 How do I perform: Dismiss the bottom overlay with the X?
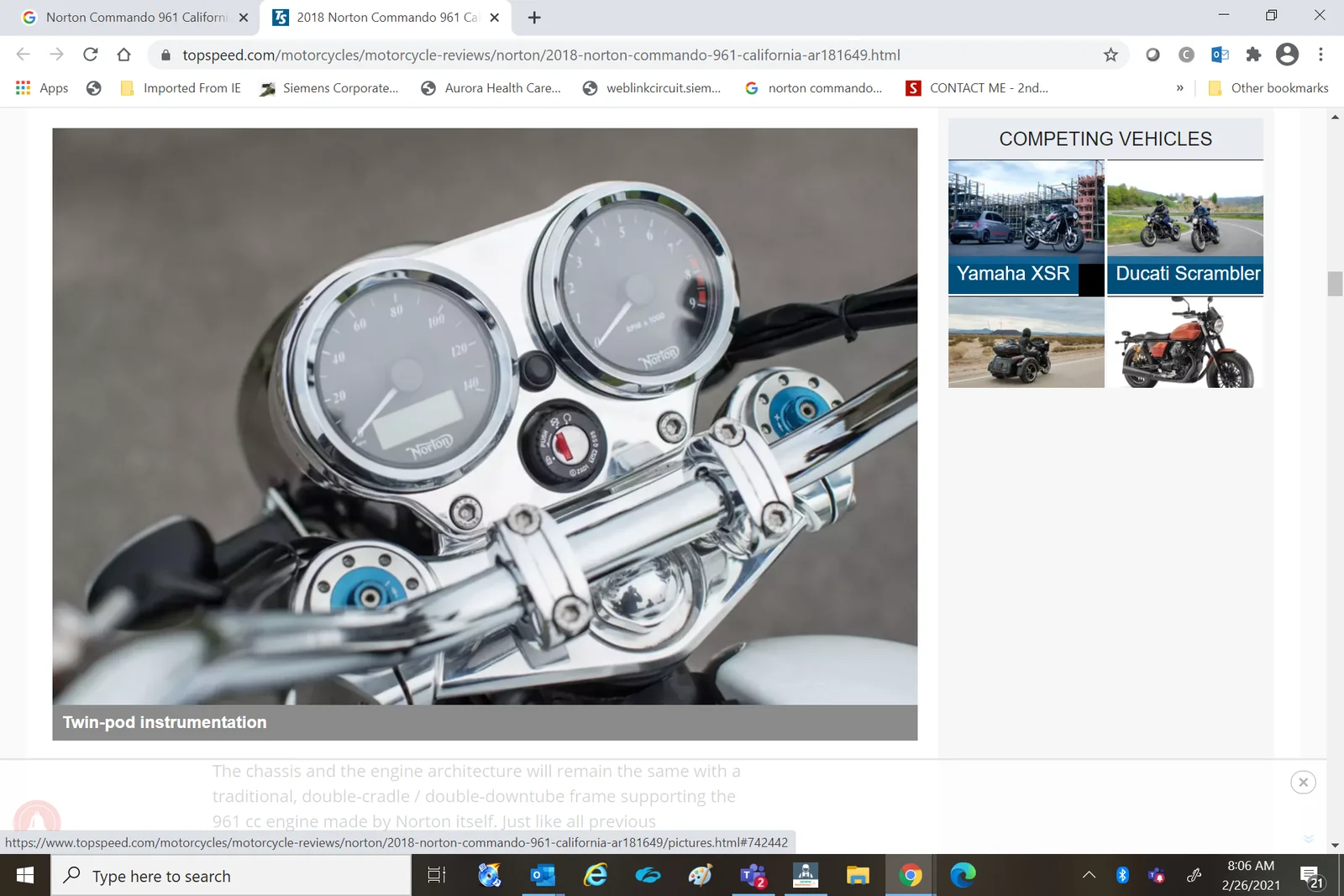click(1303, 783)
